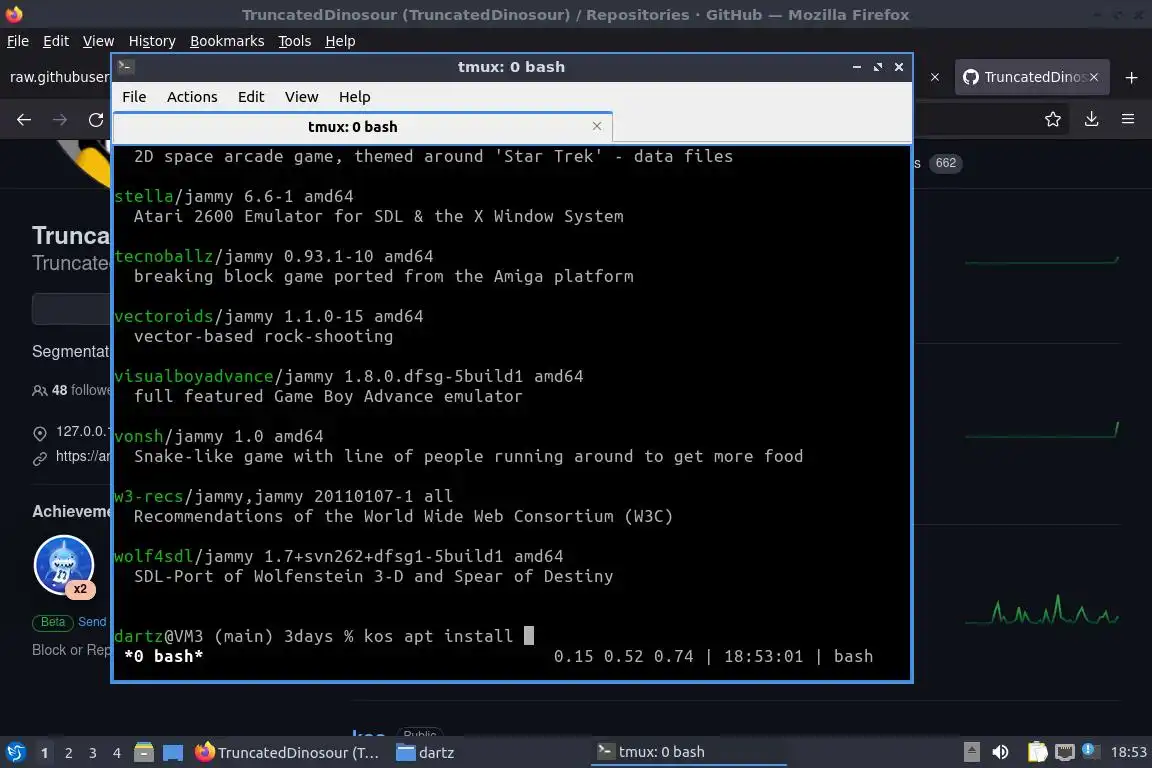This screenshot has width=1152, height=768.
Task: Open the File menu in the terminal window
Action: coord(134,97)
